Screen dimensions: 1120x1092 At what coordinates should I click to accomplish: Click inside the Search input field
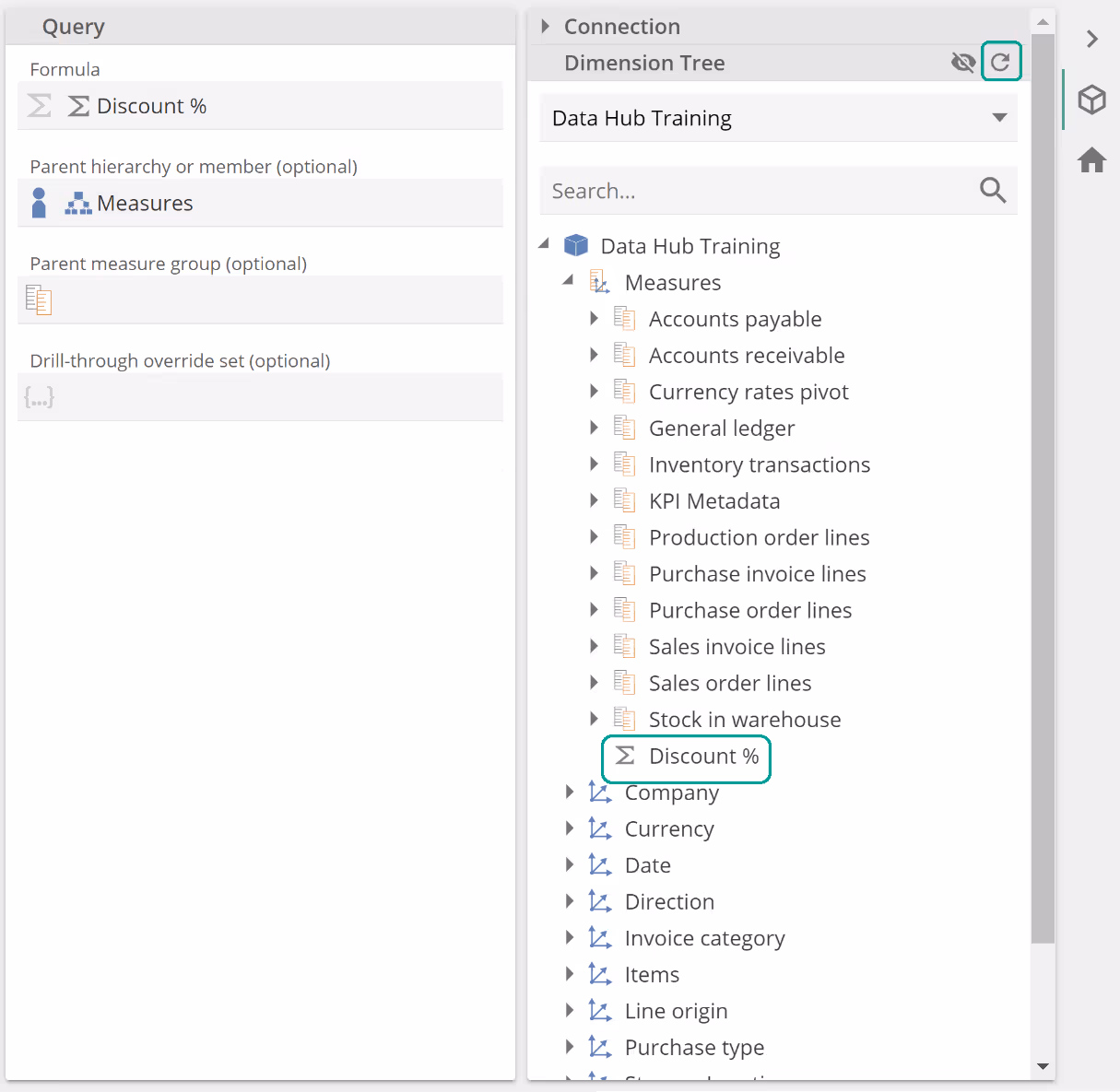(756, 191)
